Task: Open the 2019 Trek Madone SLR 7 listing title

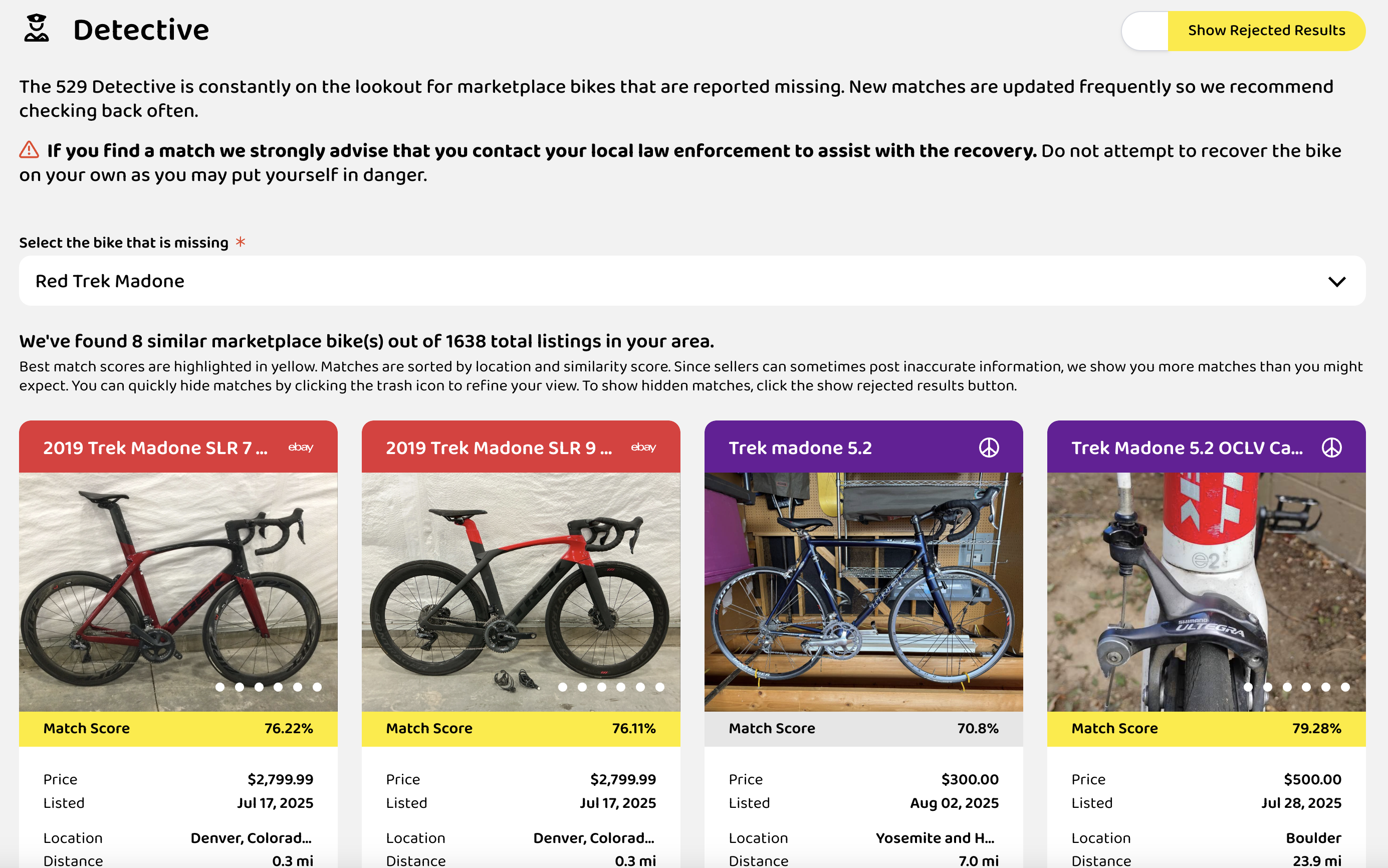Action: pyautogui.click(x=155, y=448)
